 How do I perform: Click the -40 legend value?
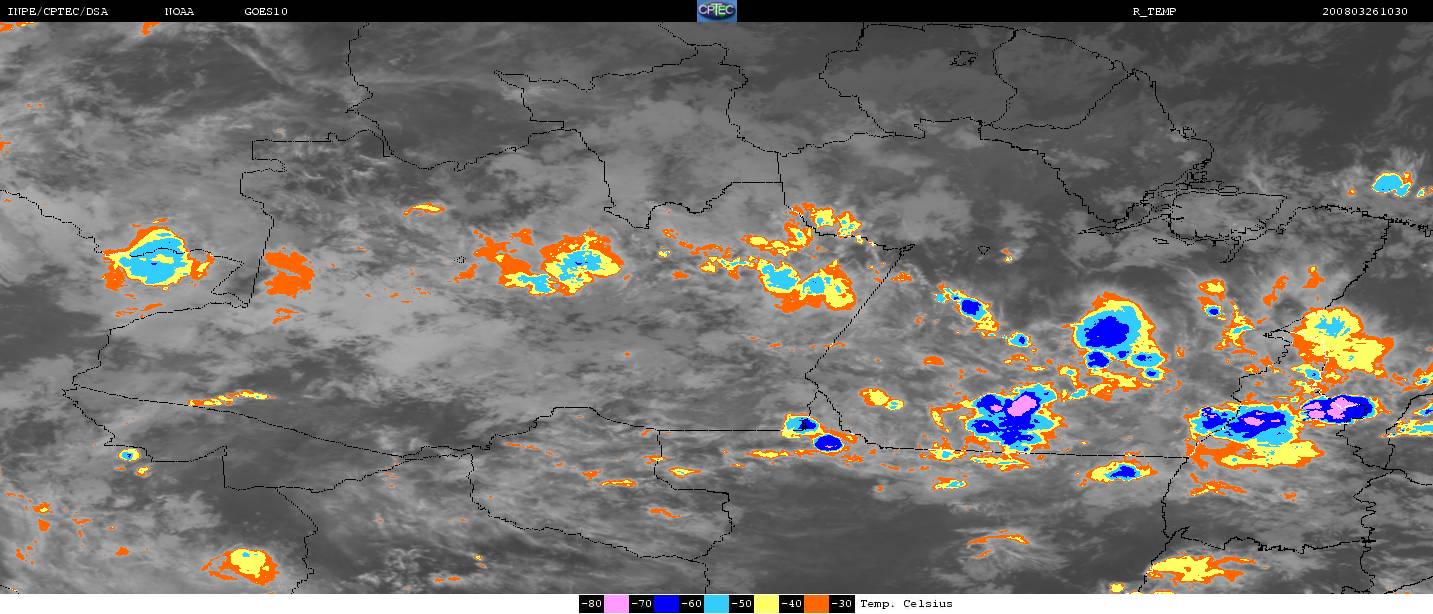791,603
